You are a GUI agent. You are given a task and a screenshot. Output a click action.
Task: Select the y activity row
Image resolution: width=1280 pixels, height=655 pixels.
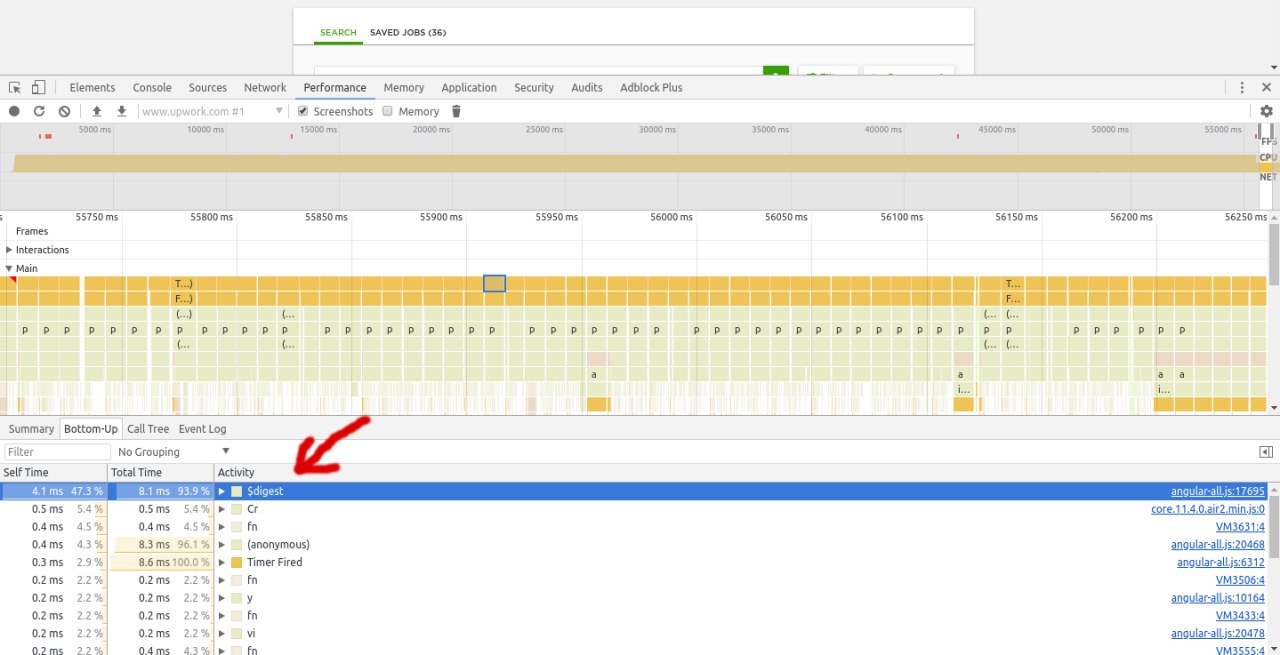click(632, 598)
